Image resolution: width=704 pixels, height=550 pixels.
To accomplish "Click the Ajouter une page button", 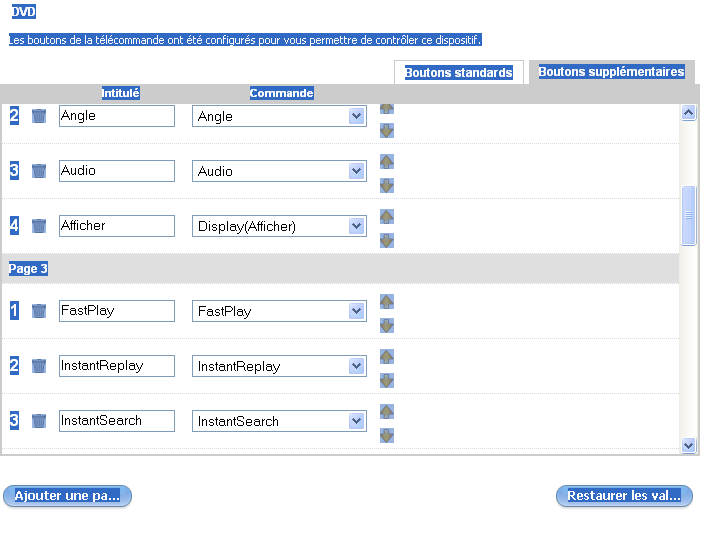I will click(67, 496).
